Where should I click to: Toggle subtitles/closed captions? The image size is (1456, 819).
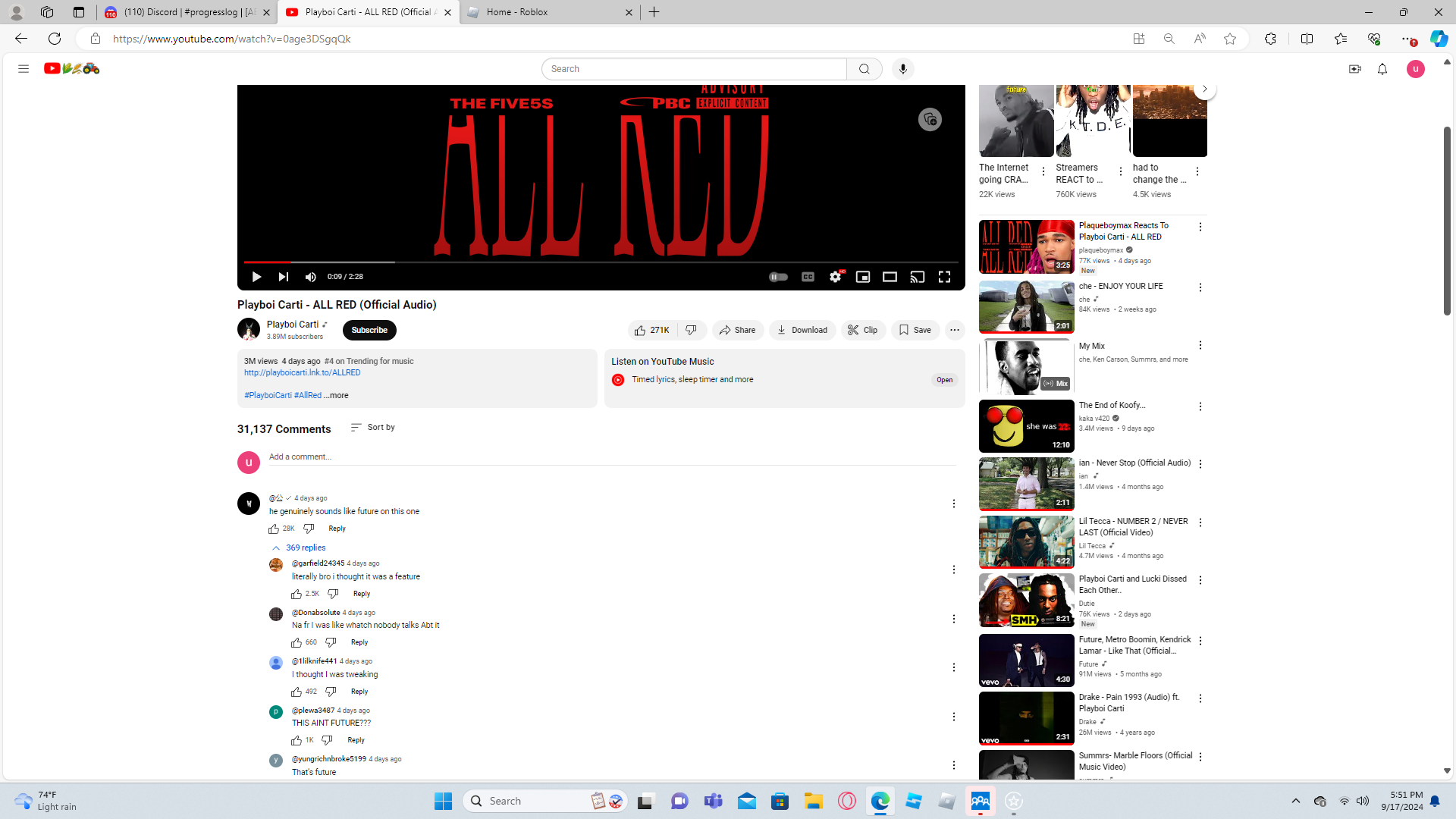[x=808, y=277]
